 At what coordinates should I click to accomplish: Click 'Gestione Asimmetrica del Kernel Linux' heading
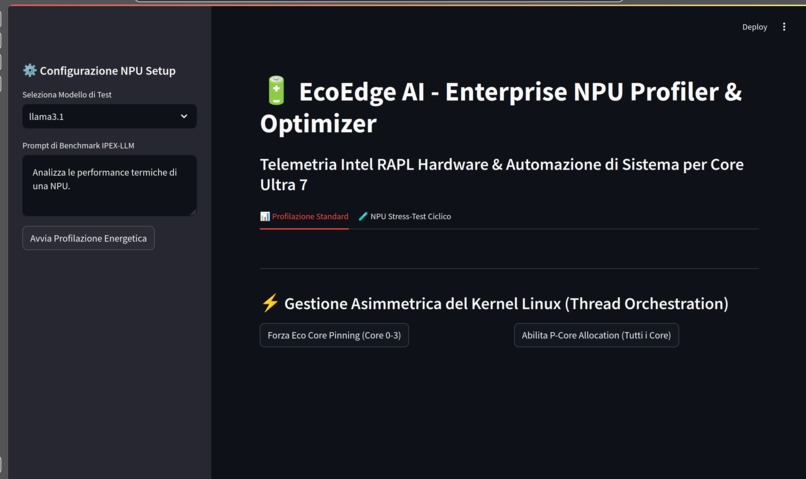(x=506, y=303)
